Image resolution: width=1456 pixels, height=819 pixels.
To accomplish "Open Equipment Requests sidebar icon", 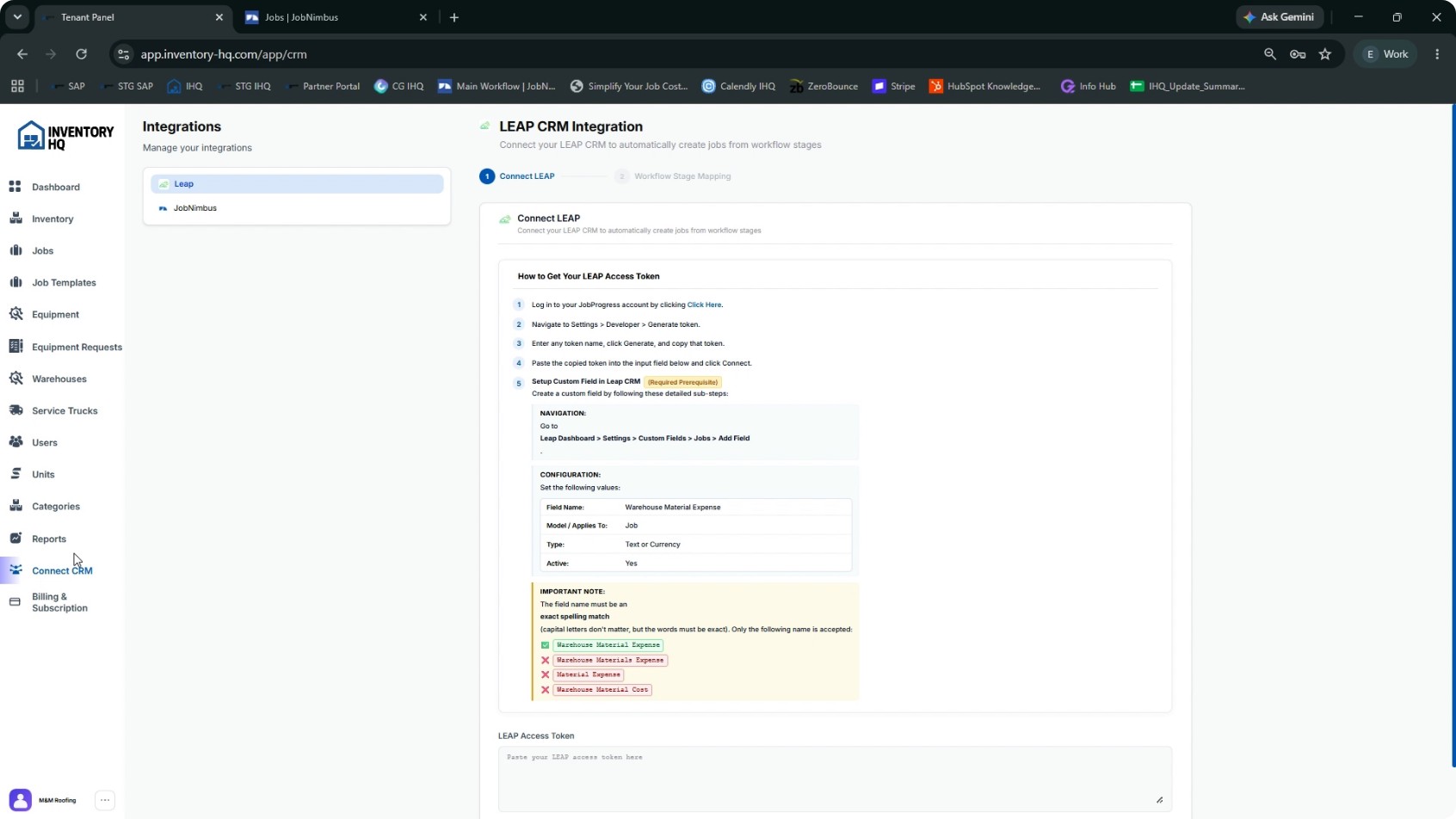I will click(15, 346).
